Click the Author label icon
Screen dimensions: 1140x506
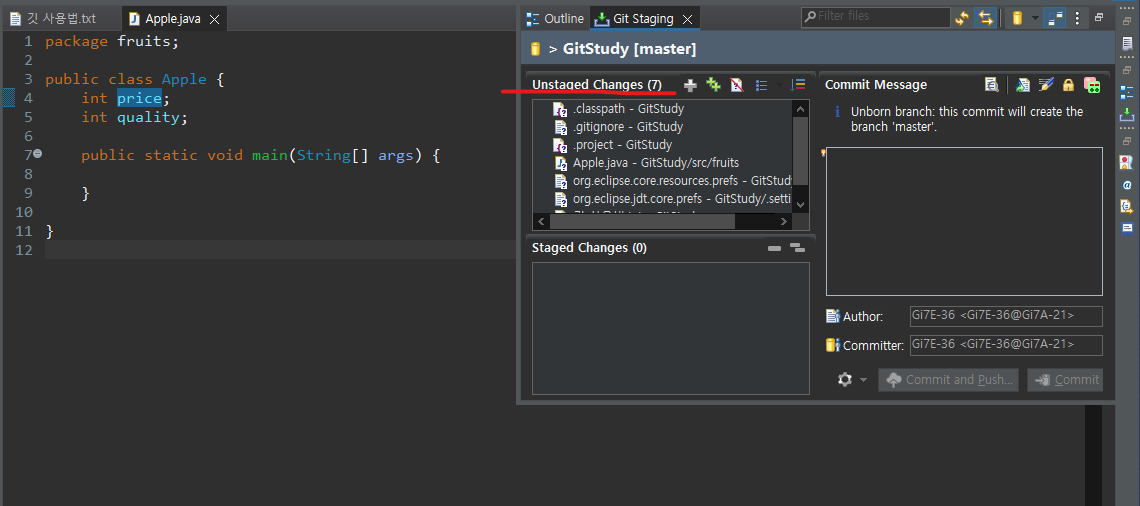[833, 316]
